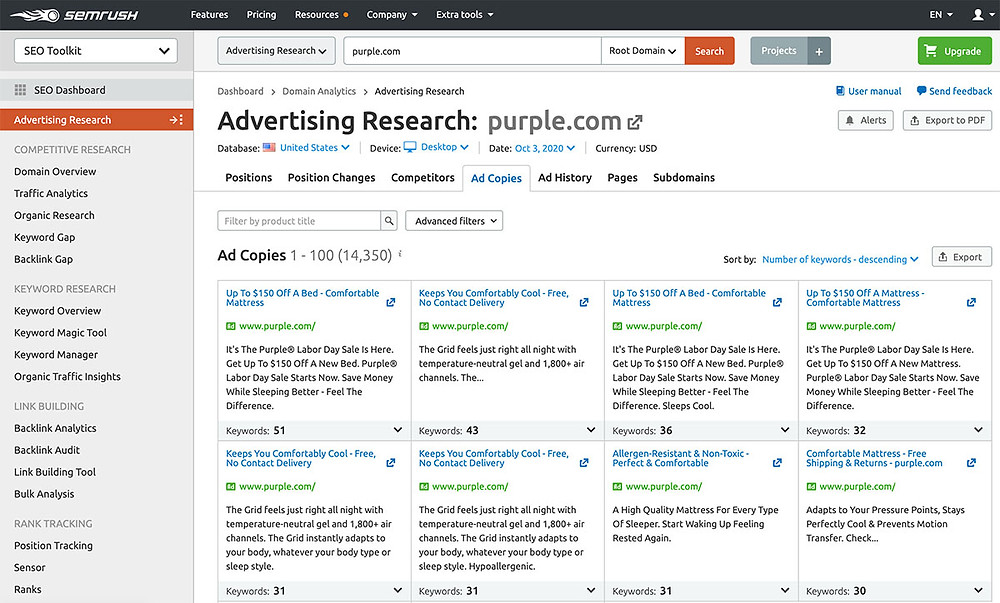Screen dimensions: 1000x603
Task: Open the United States database dropdown
Action: pos(314,147)
